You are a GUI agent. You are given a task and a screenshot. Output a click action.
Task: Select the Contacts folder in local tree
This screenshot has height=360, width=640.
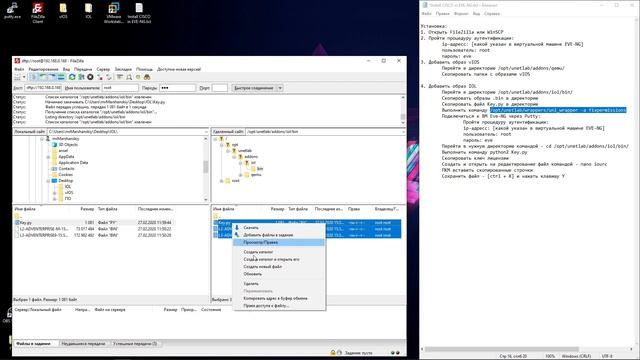coord(66,169)
